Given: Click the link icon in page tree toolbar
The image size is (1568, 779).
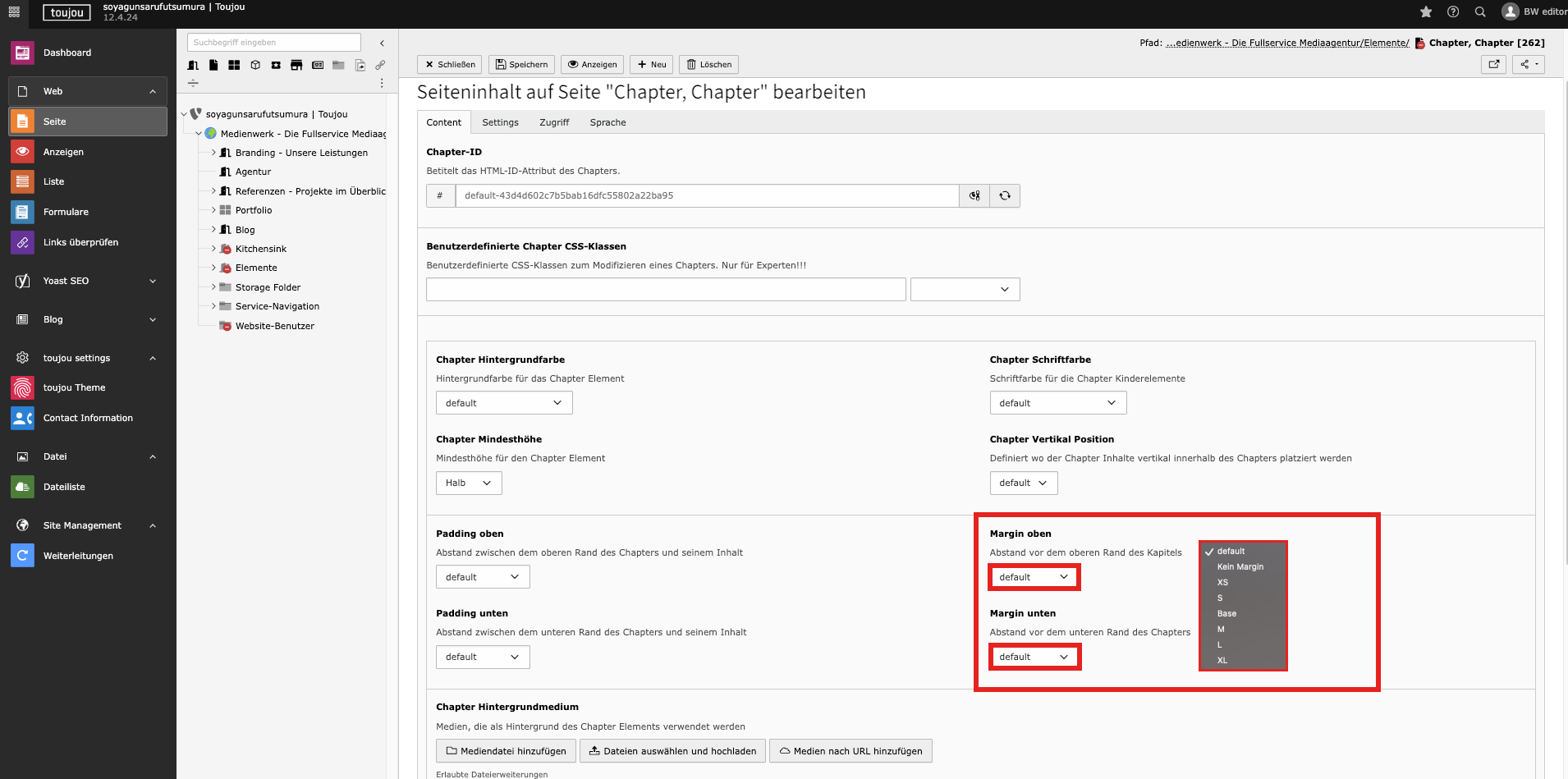Looking at the screenshot, I should (380, 65).
